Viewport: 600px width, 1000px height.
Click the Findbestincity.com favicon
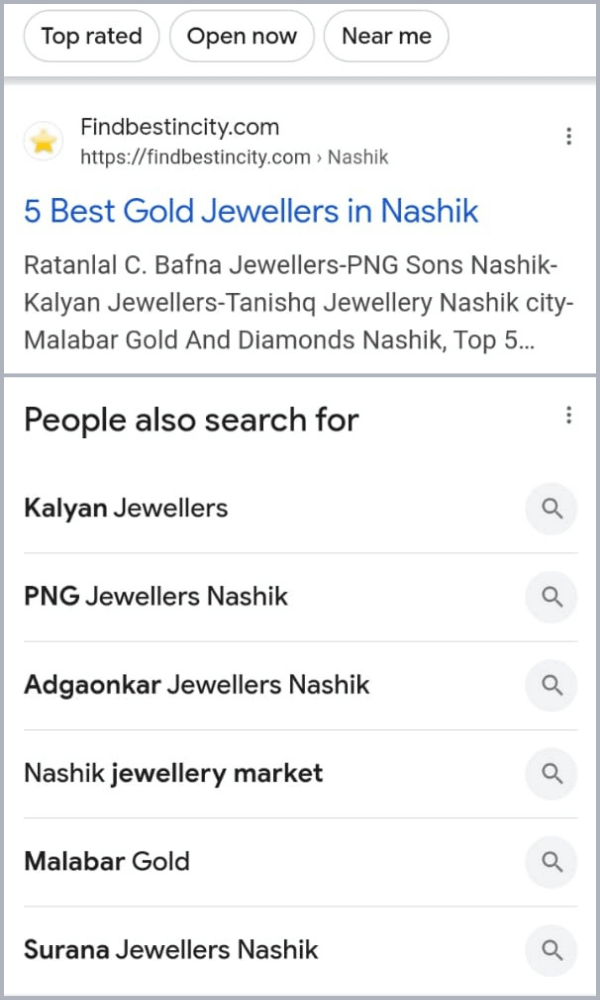click(x=43, y=141)
